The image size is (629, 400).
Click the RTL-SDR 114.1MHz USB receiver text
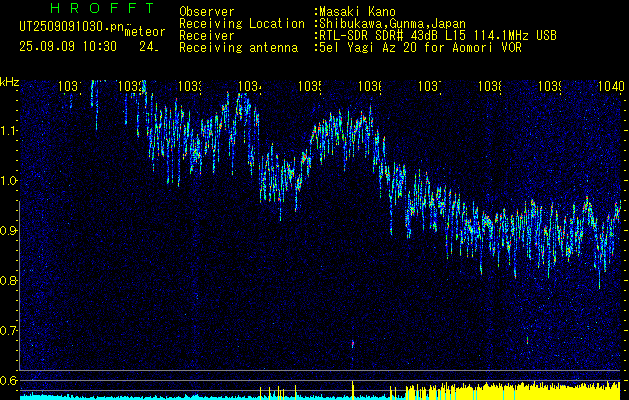pos(438,36)
